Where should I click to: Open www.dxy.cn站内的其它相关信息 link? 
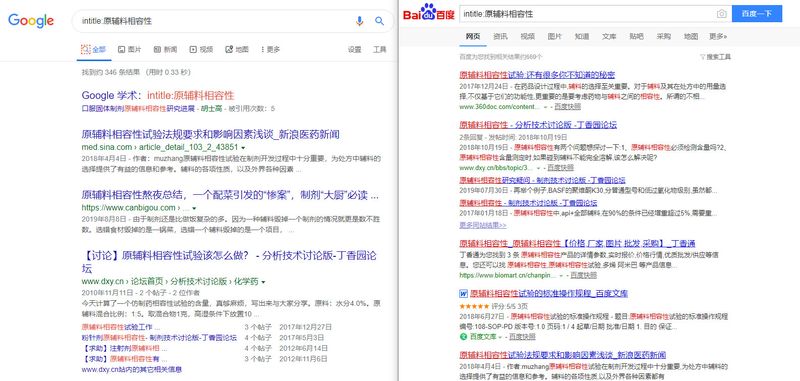(x=132, y=369)
